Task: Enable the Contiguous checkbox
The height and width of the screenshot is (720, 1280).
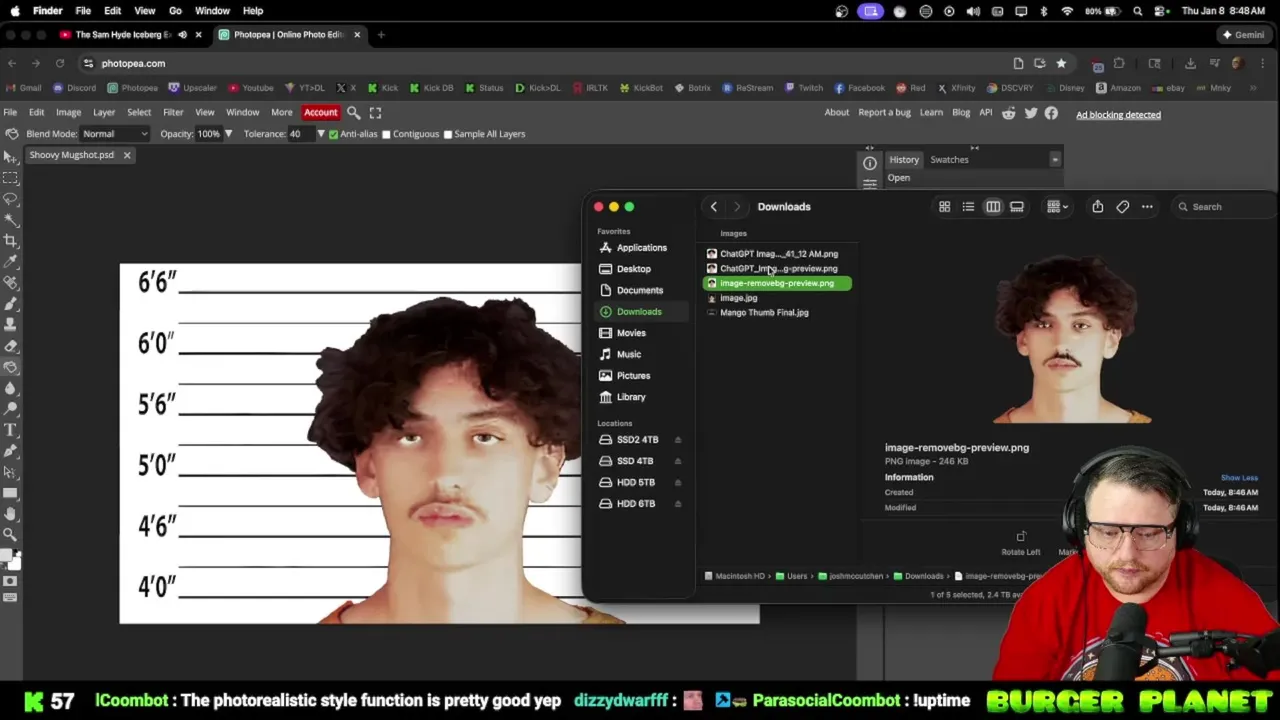Action: (x=386, y=134)
